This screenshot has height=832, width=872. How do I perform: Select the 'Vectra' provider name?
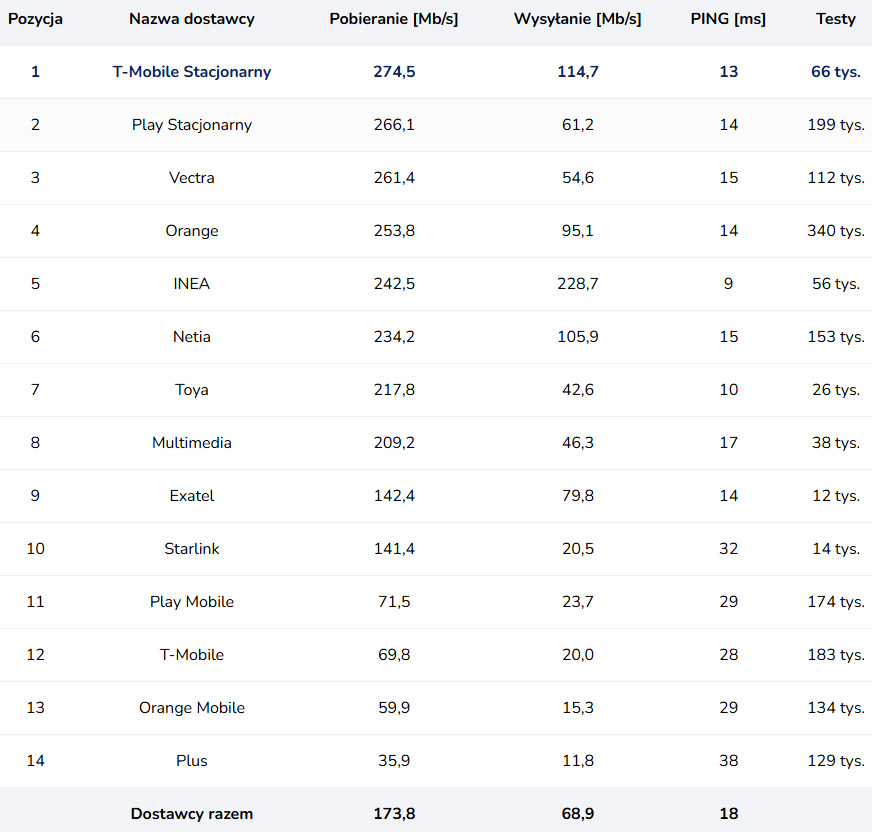(x=192, y=178)
